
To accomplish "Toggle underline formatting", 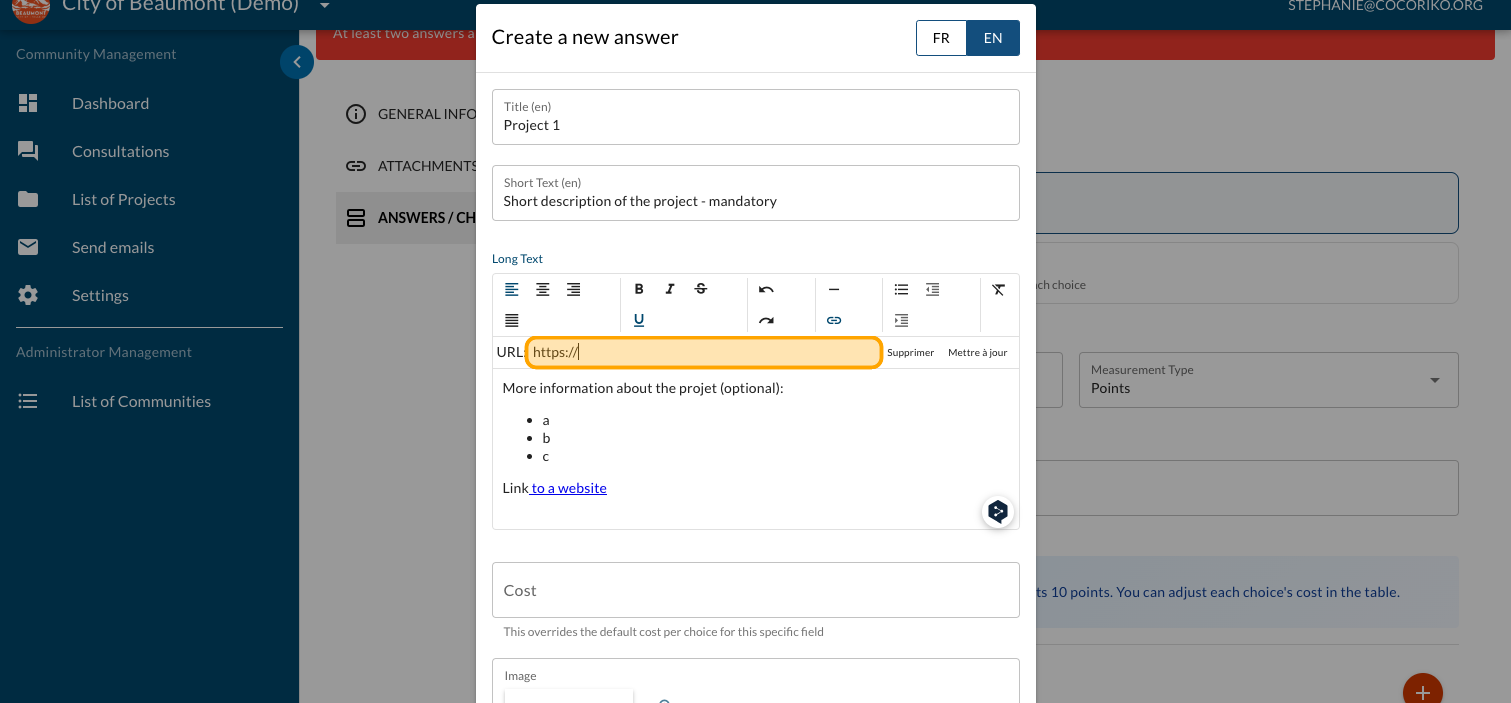I will click(639, 320).
